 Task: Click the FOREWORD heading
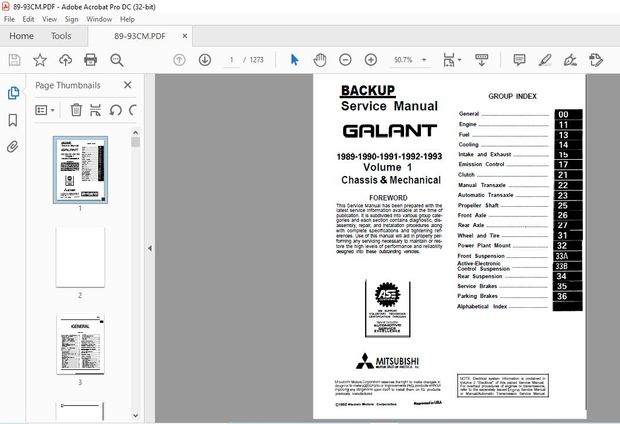point(388,198)
